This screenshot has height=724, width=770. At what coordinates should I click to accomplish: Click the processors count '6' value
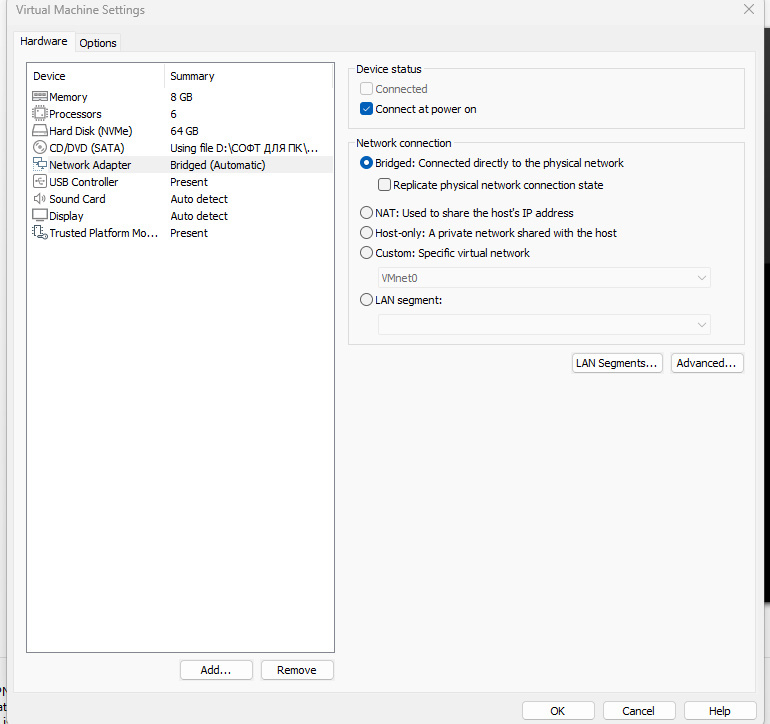[173, 114]
